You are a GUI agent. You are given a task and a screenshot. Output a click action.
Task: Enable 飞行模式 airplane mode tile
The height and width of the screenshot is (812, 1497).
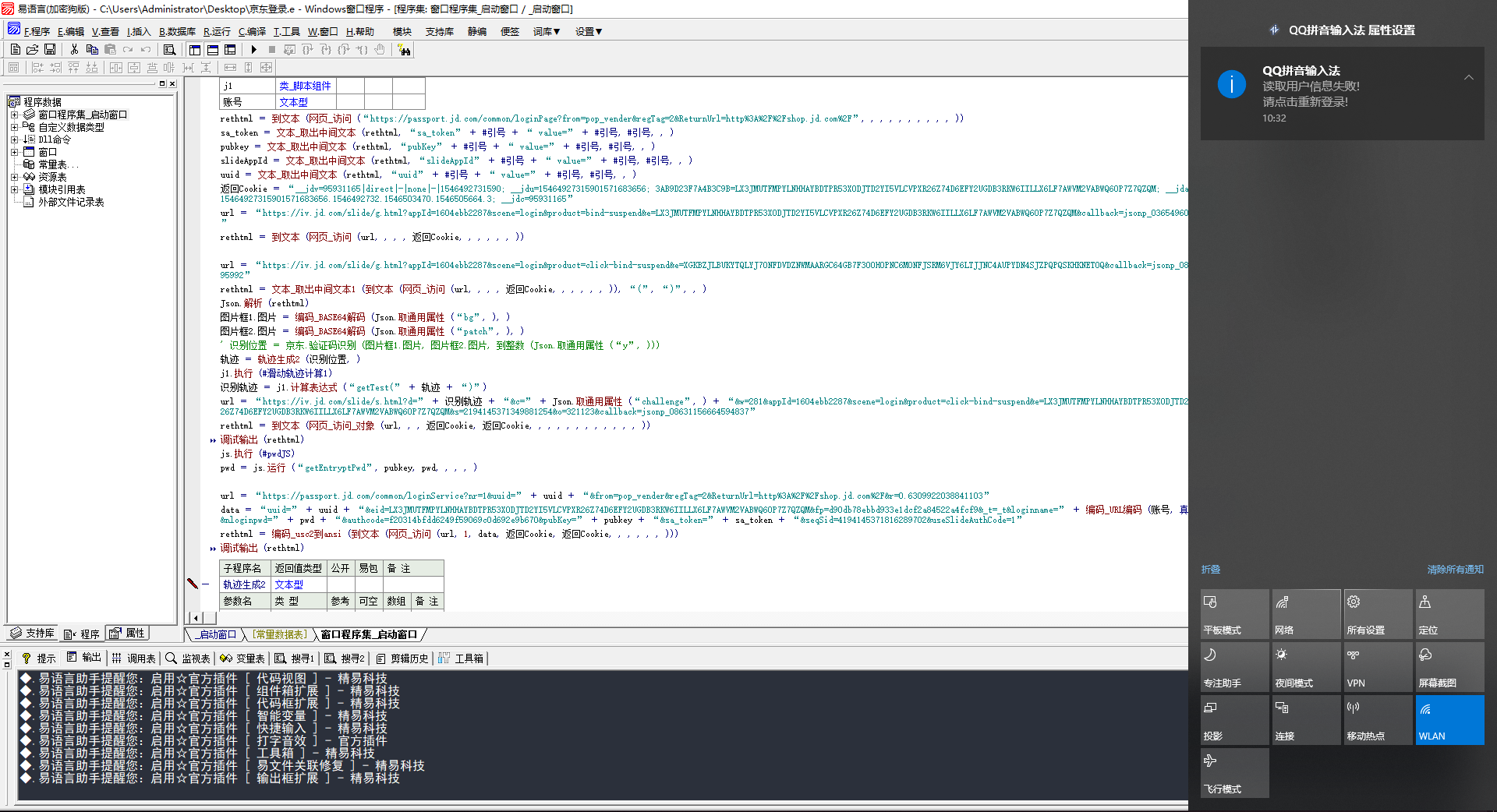[x=1234, y=773]
